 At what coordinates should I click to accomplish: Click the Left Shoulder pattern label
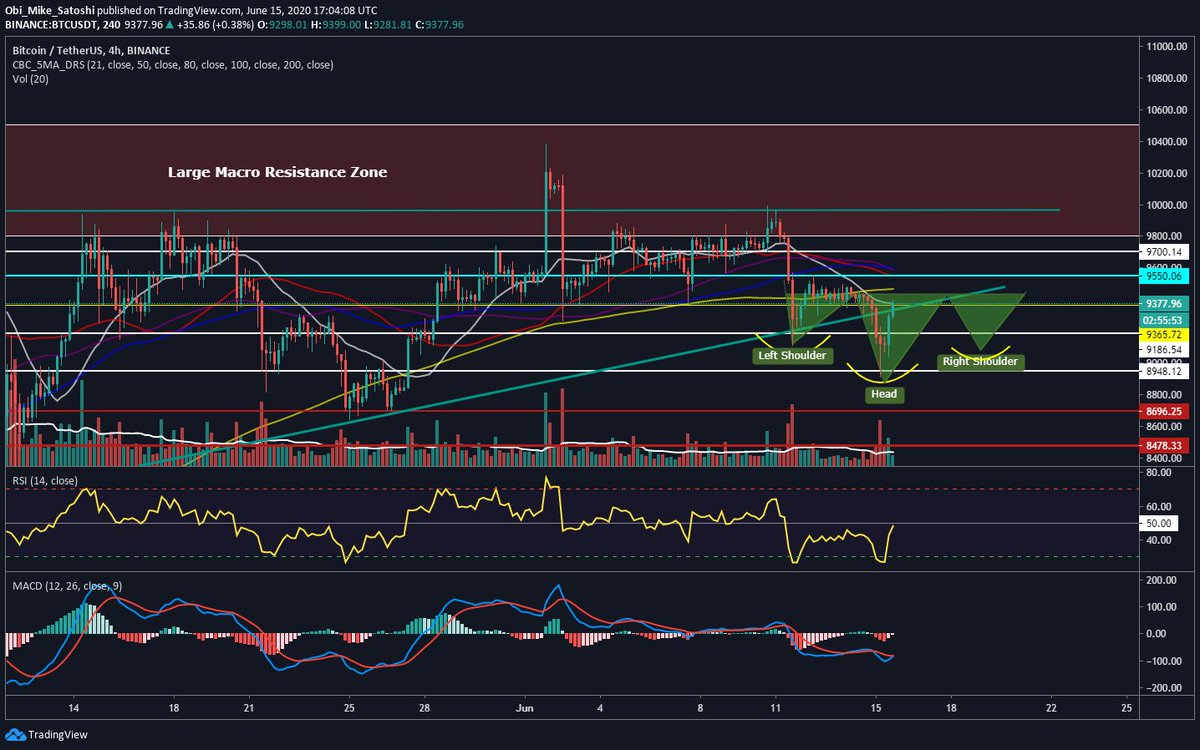tap(791, 356)
